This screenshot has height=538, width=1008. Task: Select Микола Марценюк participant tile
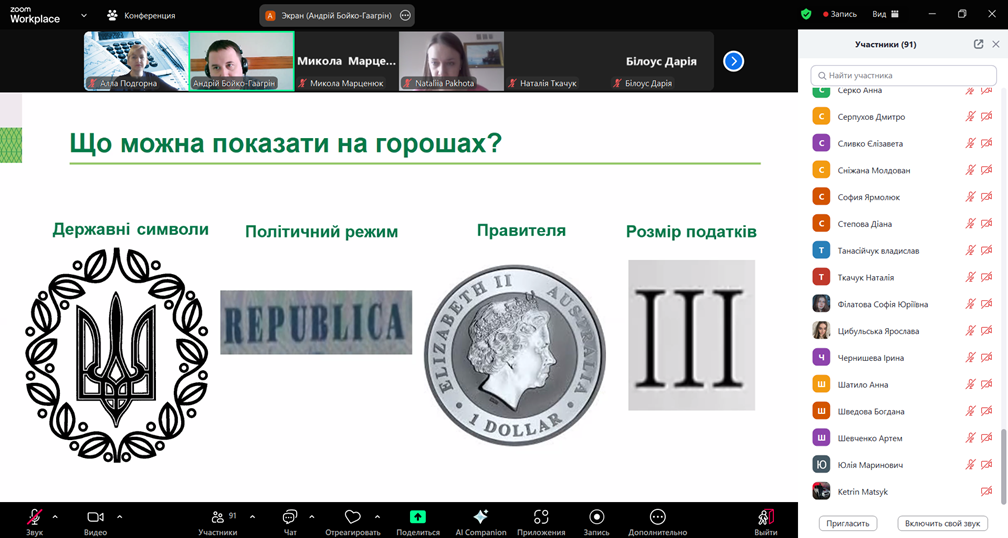coord(346,61)
